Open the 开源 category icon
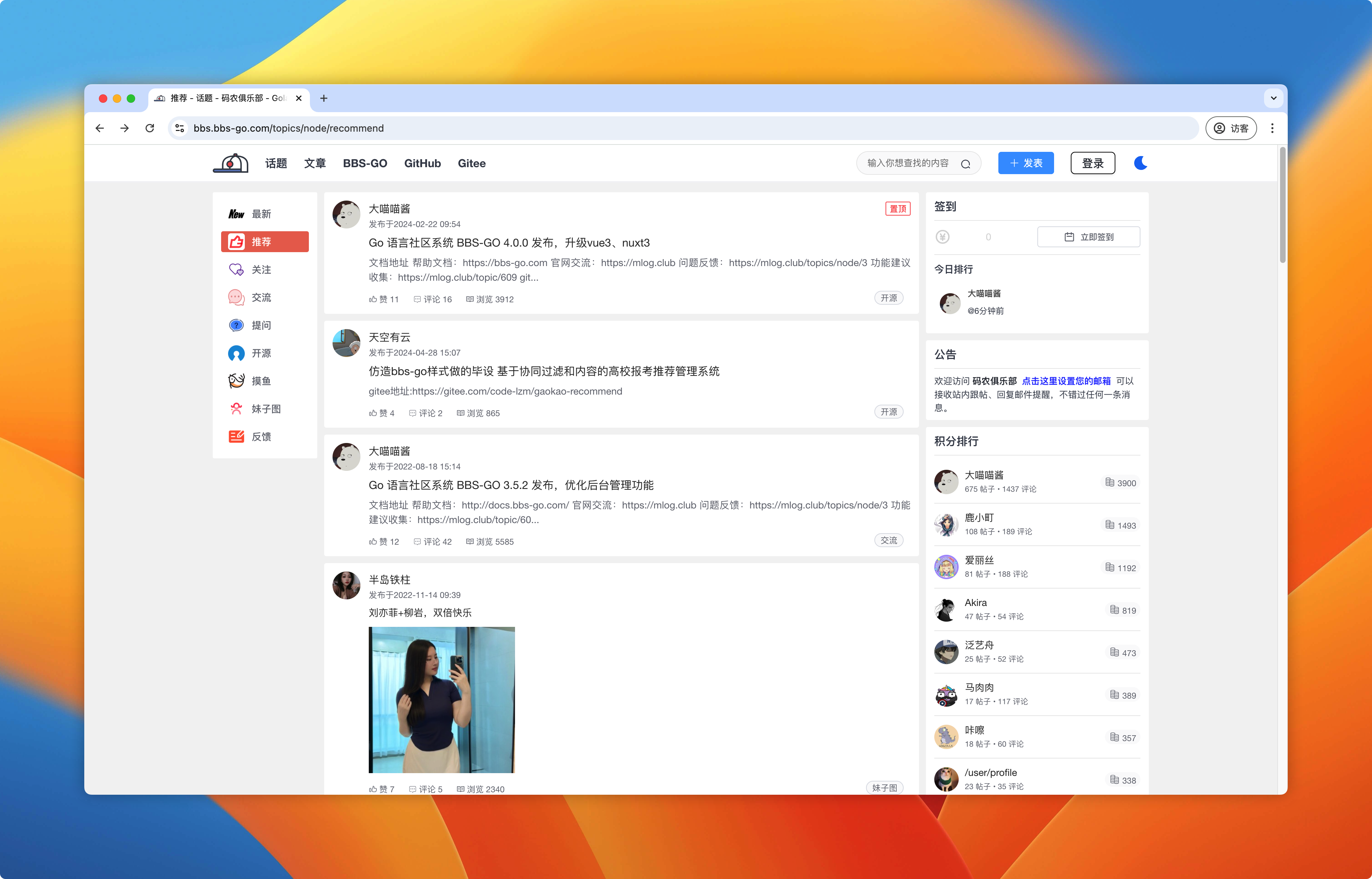The width and height of the screenshot is (1372, 879). [236, 353]
